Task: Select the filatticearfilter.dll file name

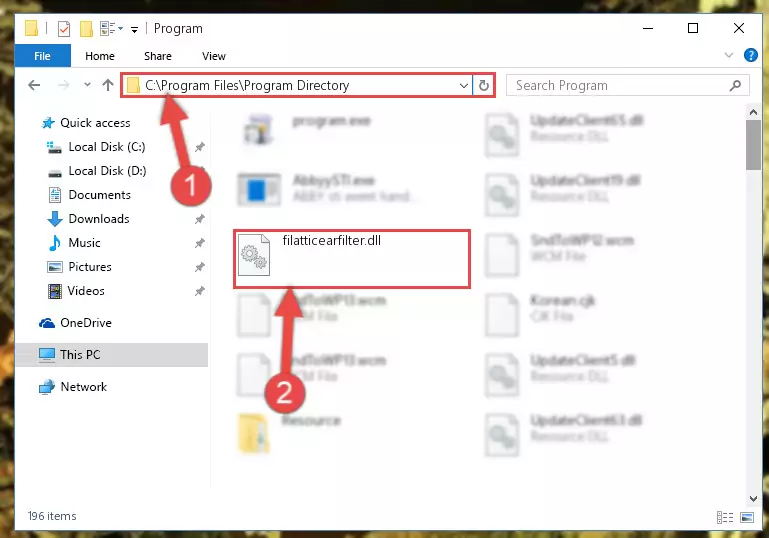Action: click(x=332, y=240)
